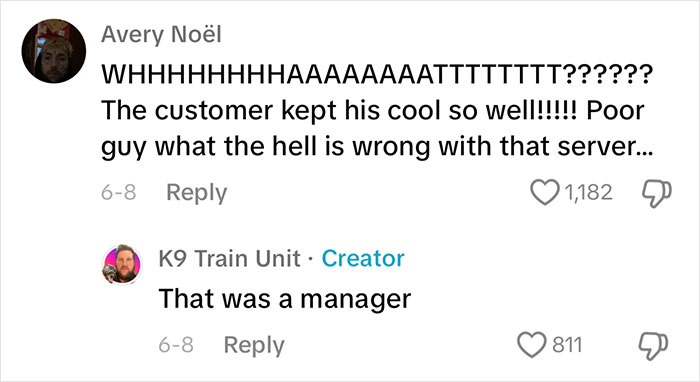Screen dimensions: 700x382
Task: Click the 811 like count
Action: click(567, 345)
